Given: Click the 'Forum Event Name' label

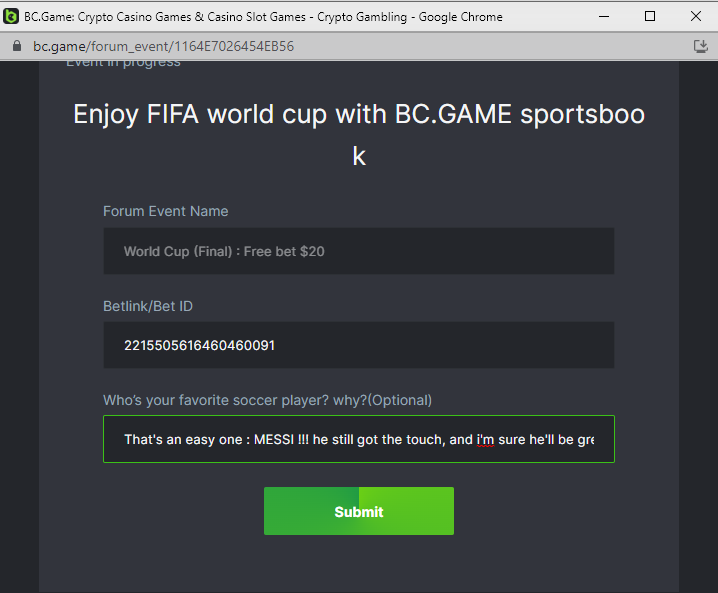Looking at the screenshot, I should point(166,211).
